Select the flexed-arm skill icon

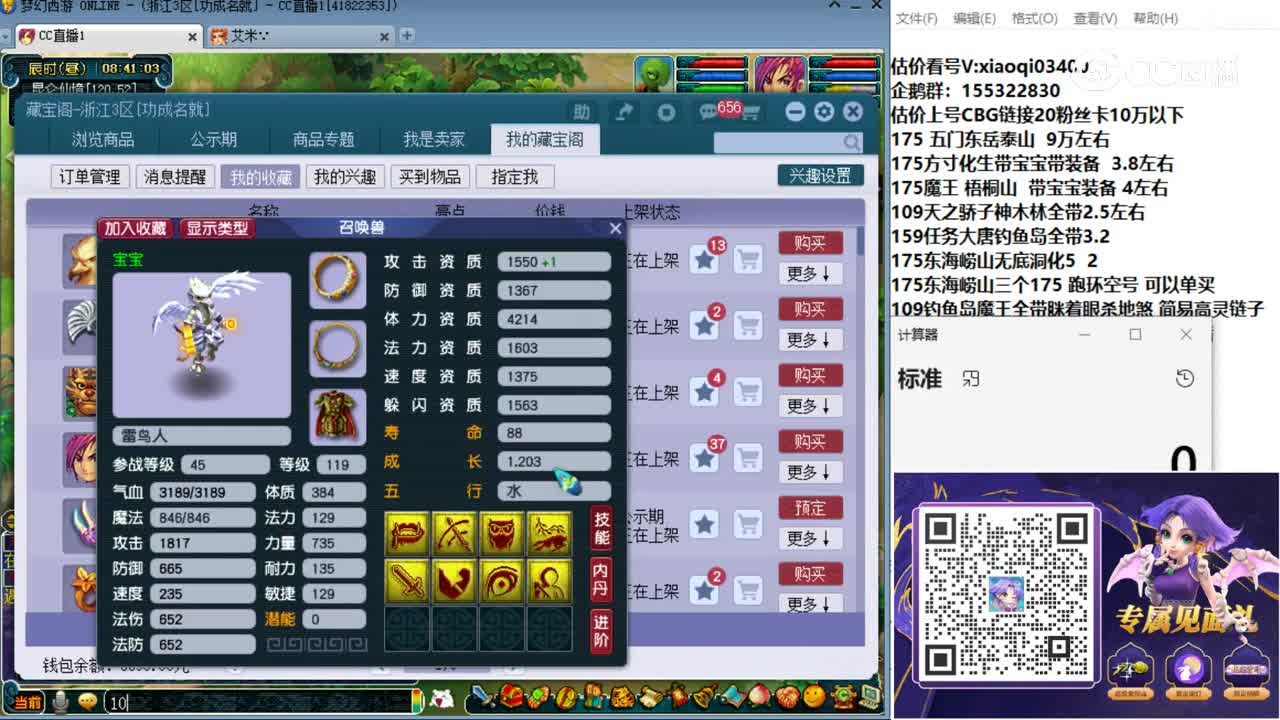point(455,581)
